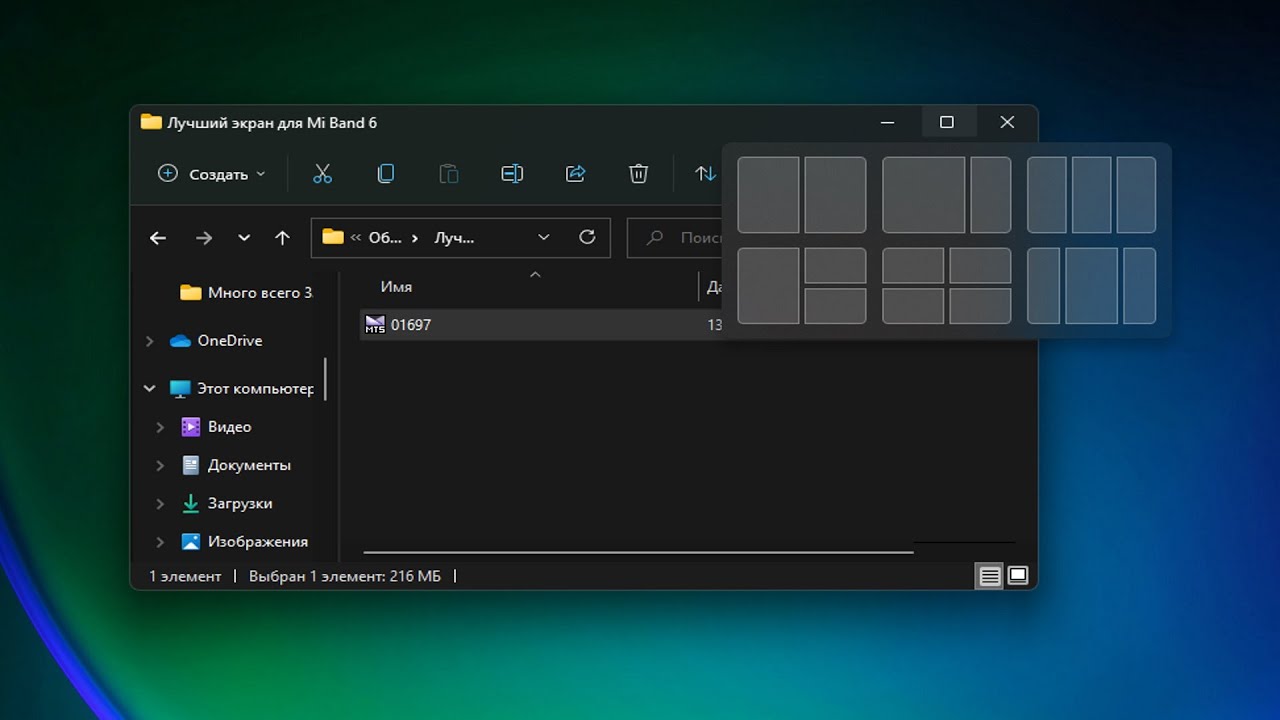Go forward with the right arrow

tap(204, 238)
